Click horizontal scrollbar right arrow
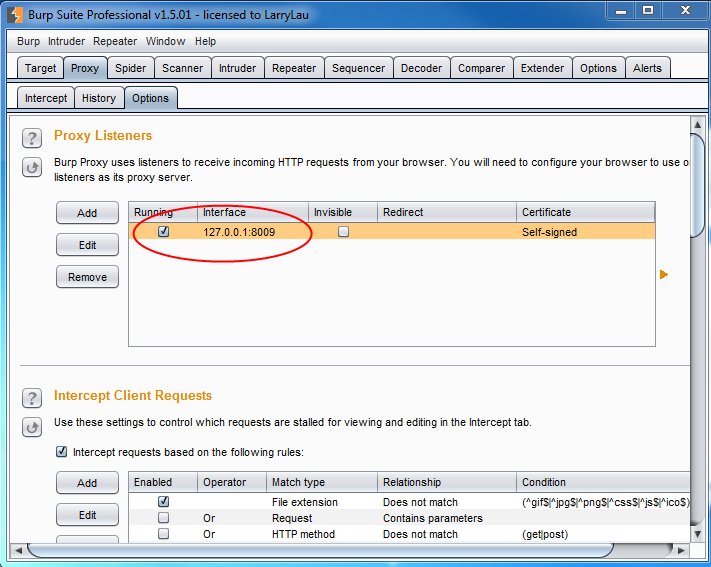 681,550
